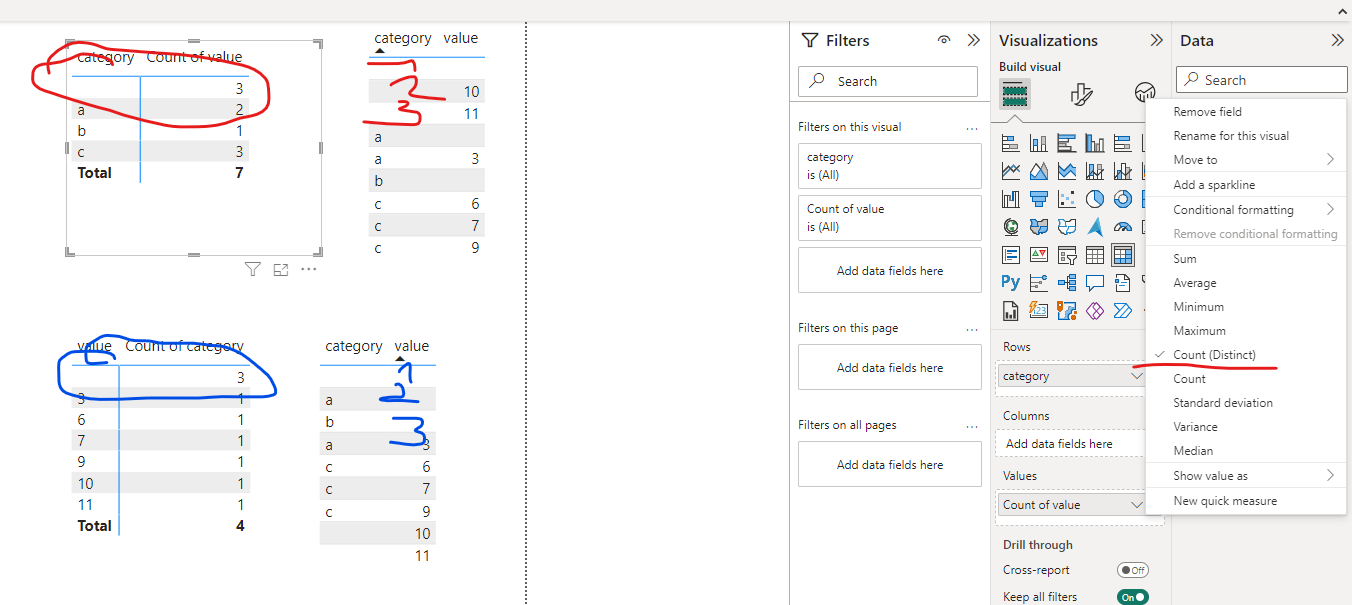Open Filters on this visual ellipsis
This screenshot has height=605, width=1352.
(x=972, y=128)
